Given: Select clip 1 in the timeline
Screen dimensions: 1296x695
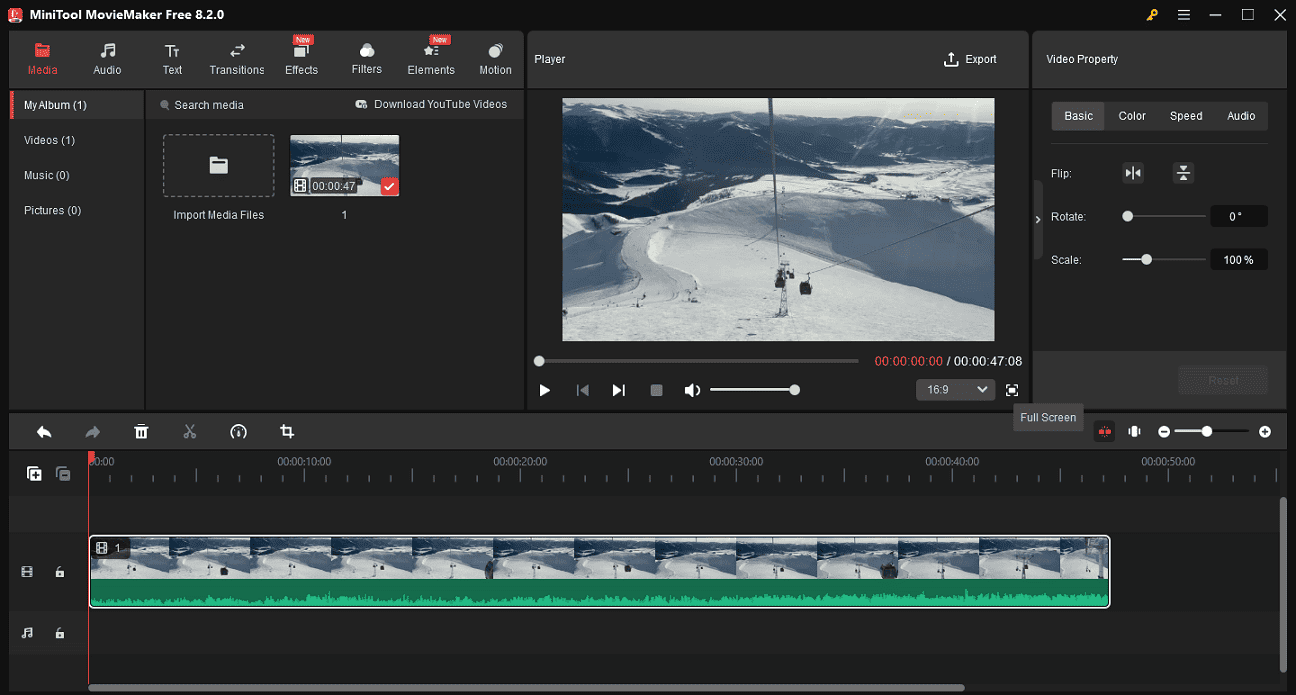Looking at the screenshot, I should (x=599, y=572).
